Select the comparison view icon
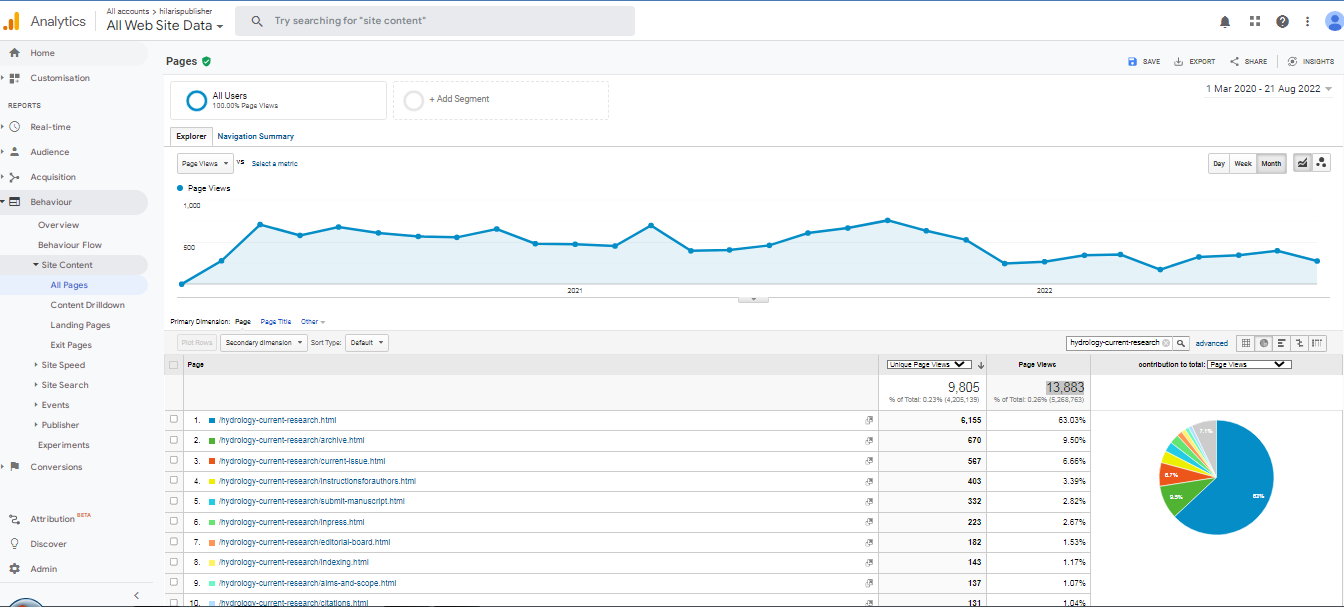This screenshot has height=607, width=1344. click(1300, 343)
